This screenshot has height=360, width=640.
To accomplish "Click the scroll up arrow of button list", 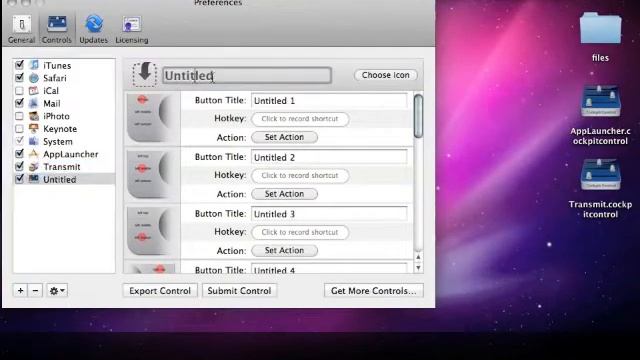I will pyautogui.click(x=418, y=257).
